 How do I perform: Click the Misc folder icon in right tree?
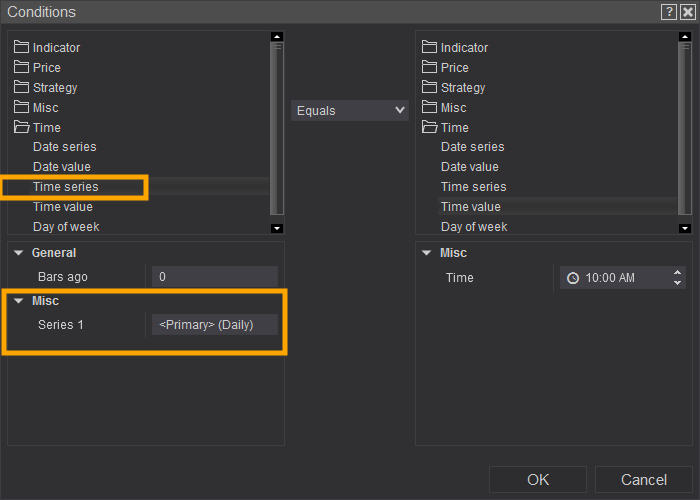(x=430, y=107)
